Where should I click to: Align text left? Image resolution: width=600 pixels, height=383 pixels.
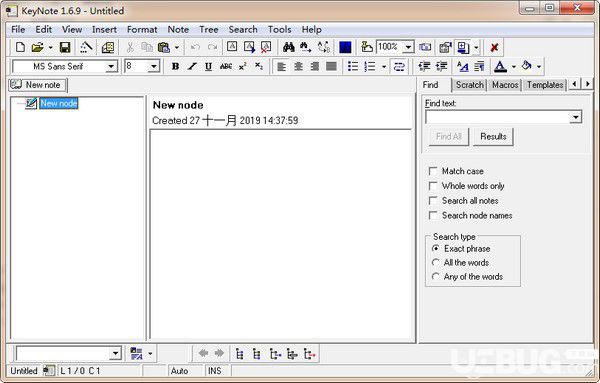coord(281,67)
